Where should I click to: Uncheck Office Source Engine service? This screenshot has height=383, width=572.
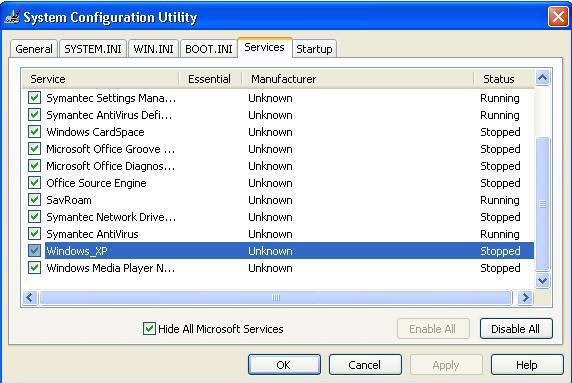tap(34, 183)
